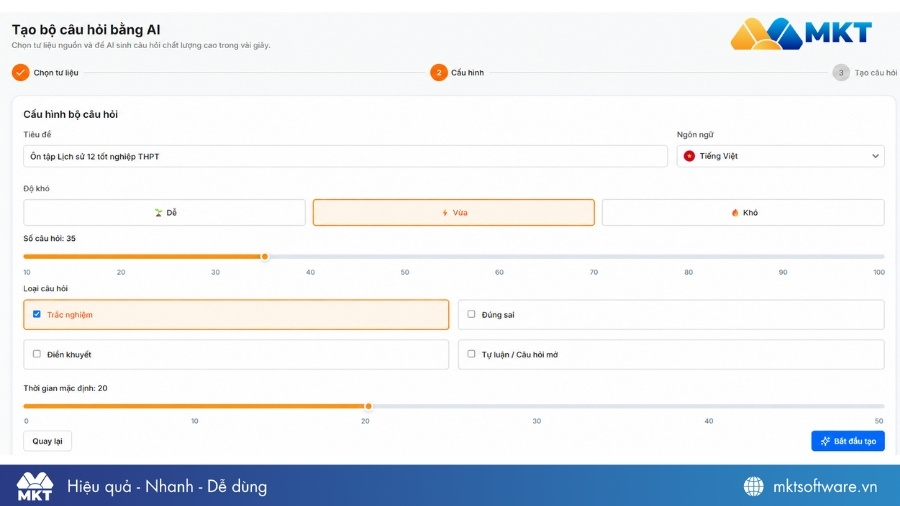Click the 100 tick label on question slider

(x=879, y=273)
